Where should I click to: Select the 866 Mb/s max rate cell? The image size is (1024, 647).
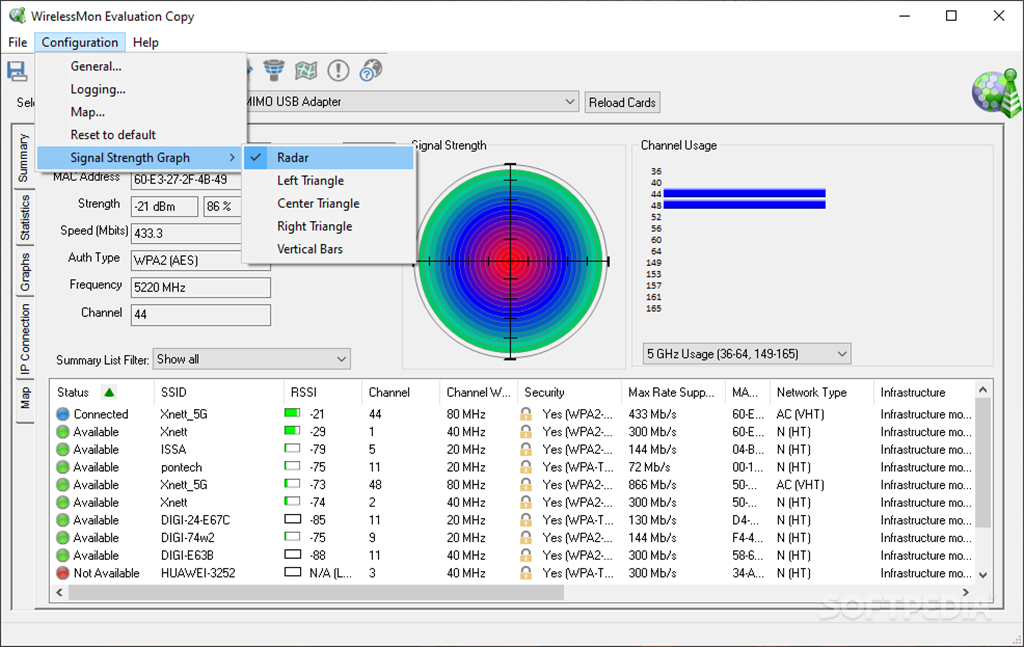tap(652, 484)
